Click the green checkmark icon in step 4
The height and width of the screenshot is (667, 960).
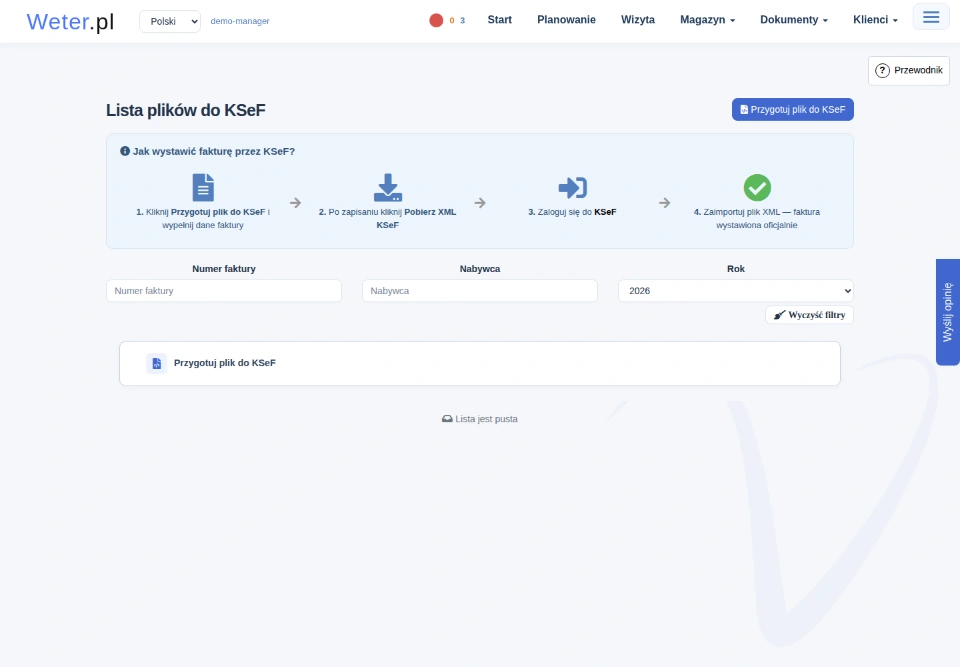(757, 187)
